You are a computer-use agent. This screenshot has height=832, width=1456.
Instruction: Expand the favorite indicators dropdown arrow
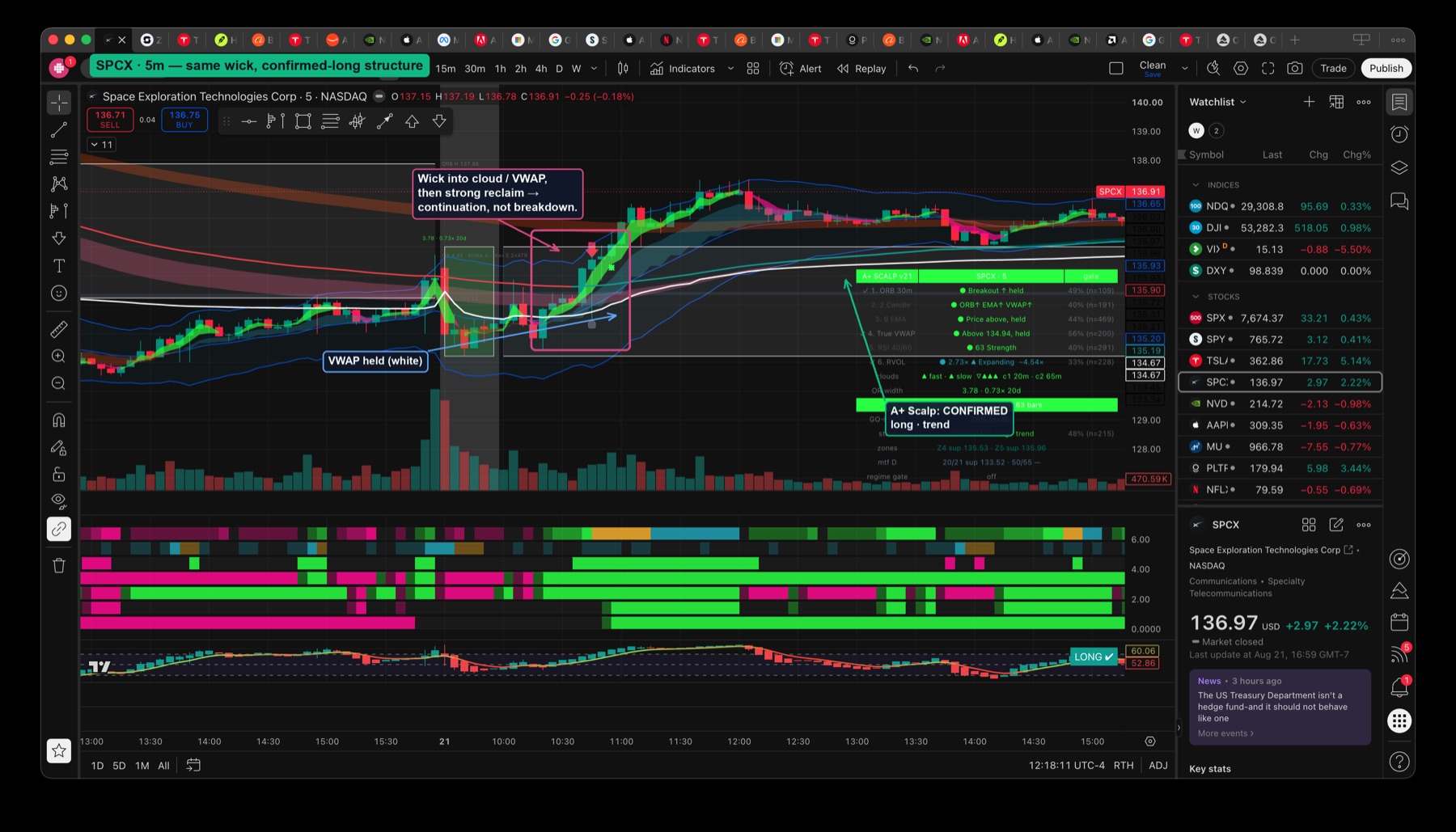click(x=730, y=69)
